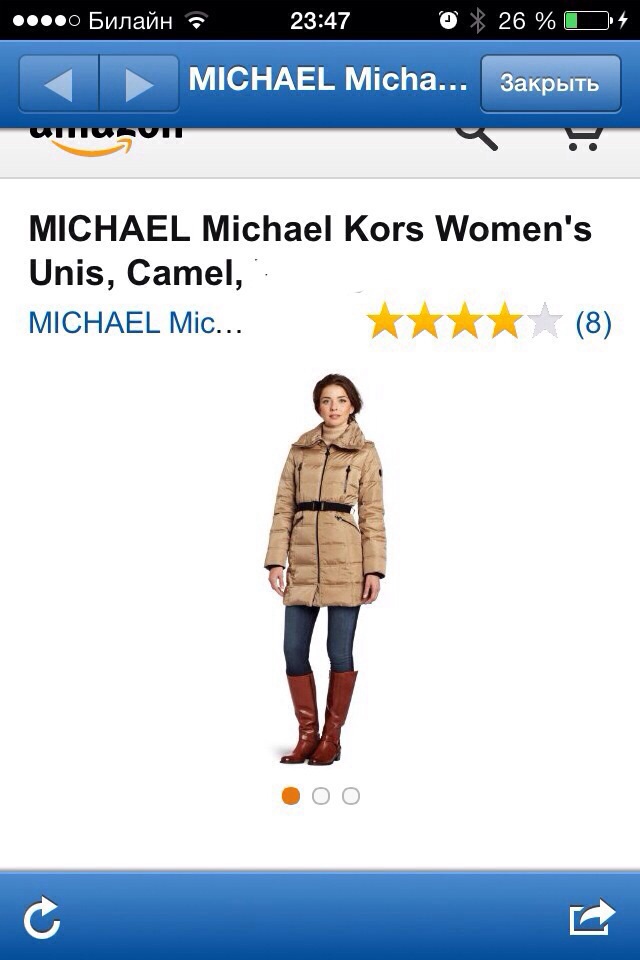Tap the battery indicator in status bar
Screen dimensions: 640x960
[x=587, y=21]
